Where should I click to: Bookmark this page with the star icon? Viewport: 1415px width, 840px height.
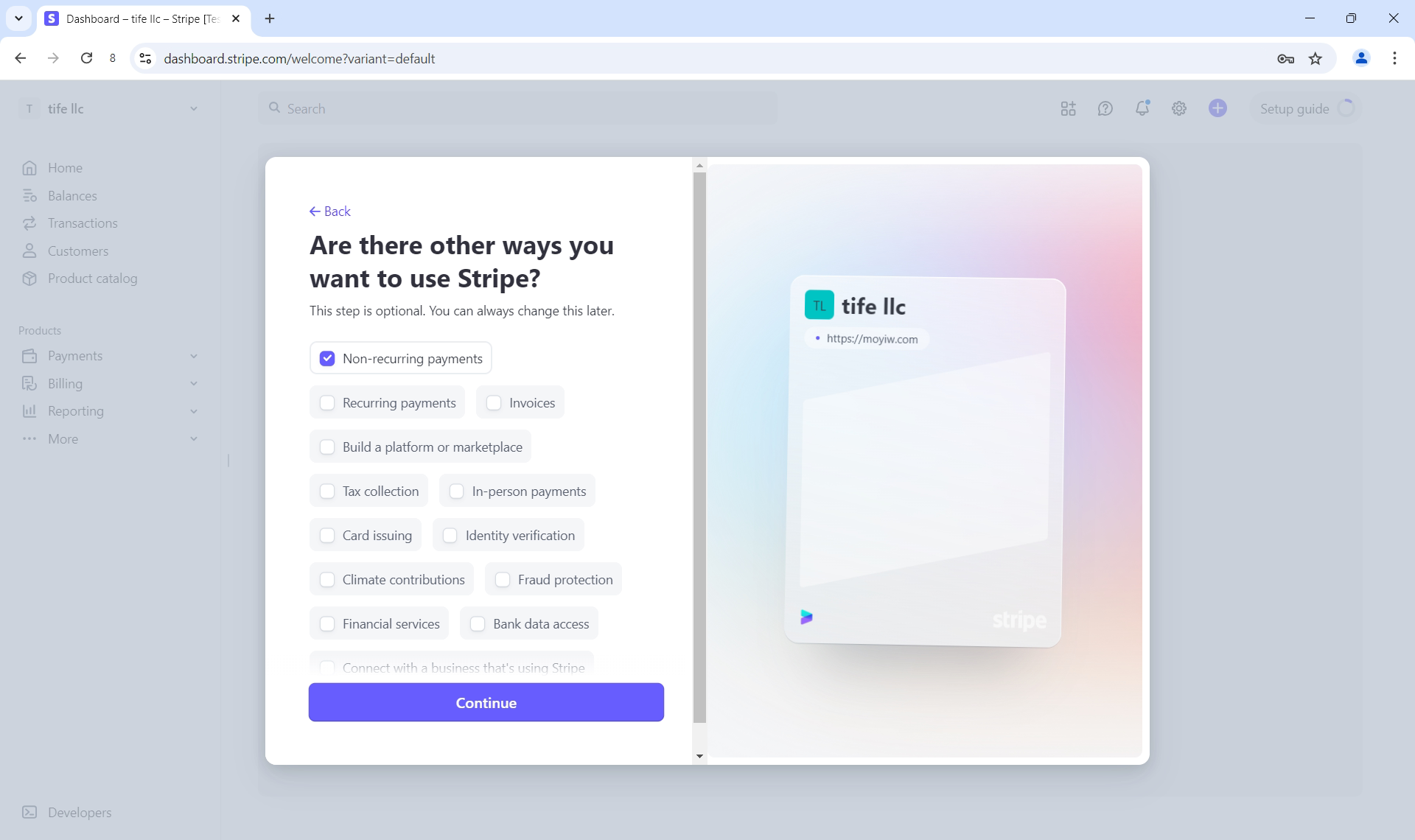pyautogui.click(x=1316, y=59)
